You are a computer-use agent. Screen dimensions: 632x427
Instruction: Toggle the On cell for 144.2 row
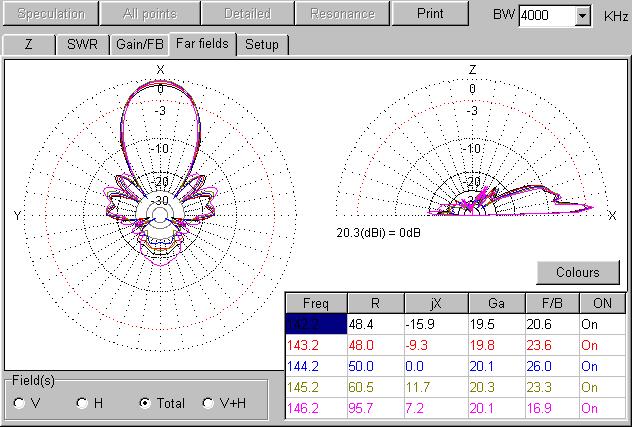(602, 367)
